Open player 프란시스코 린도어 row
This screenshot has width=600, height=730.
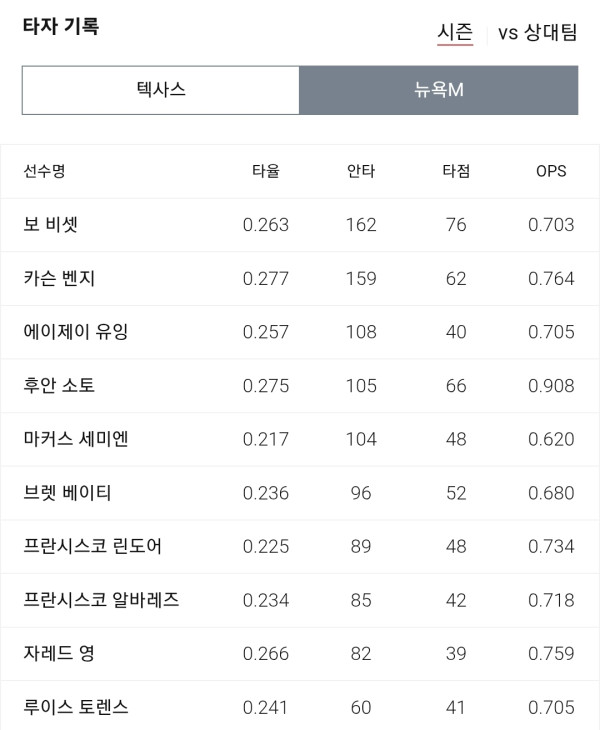click(300, 547)
